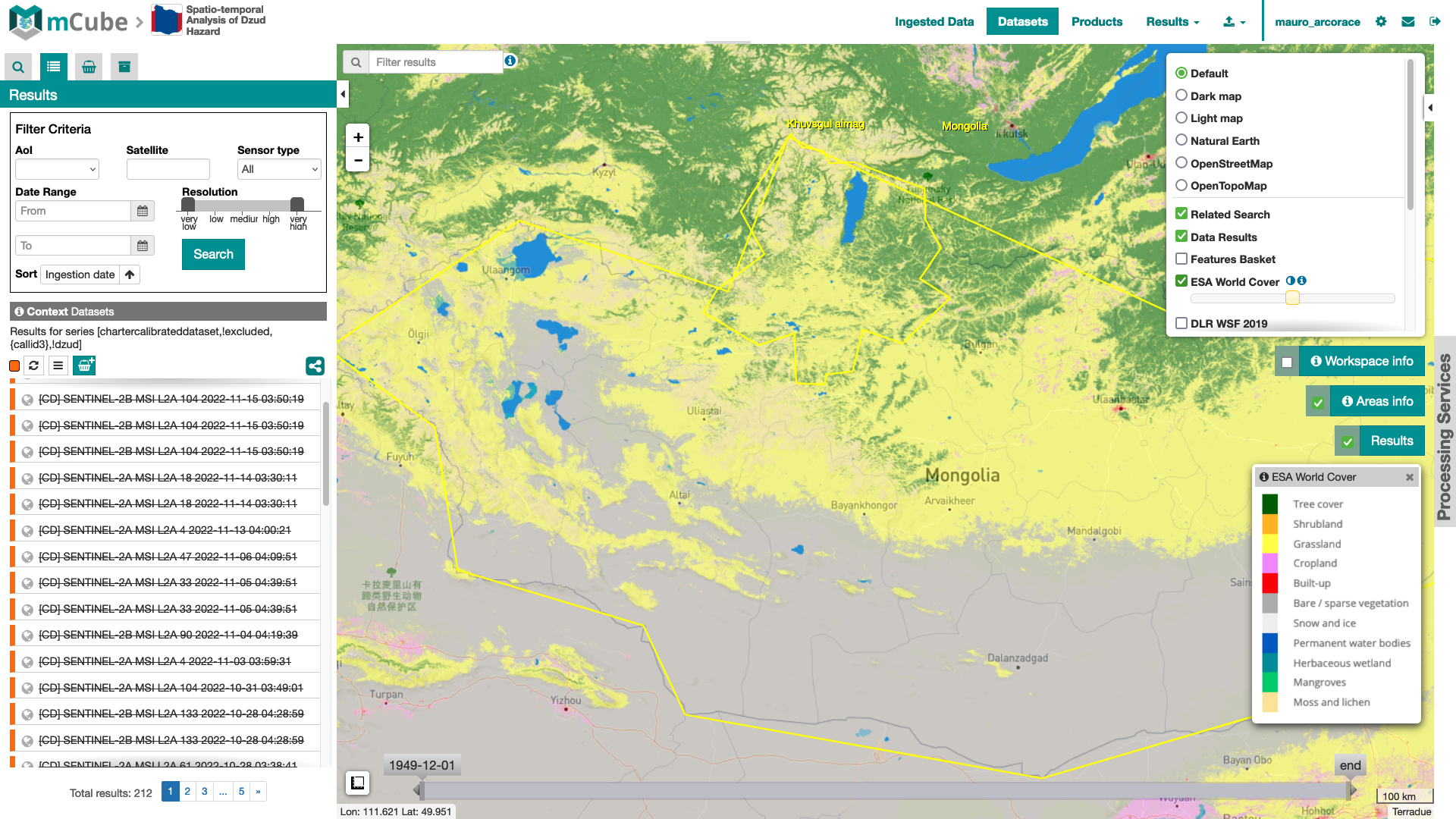Open the Ingested Data tab

click(x=934, y=22)
